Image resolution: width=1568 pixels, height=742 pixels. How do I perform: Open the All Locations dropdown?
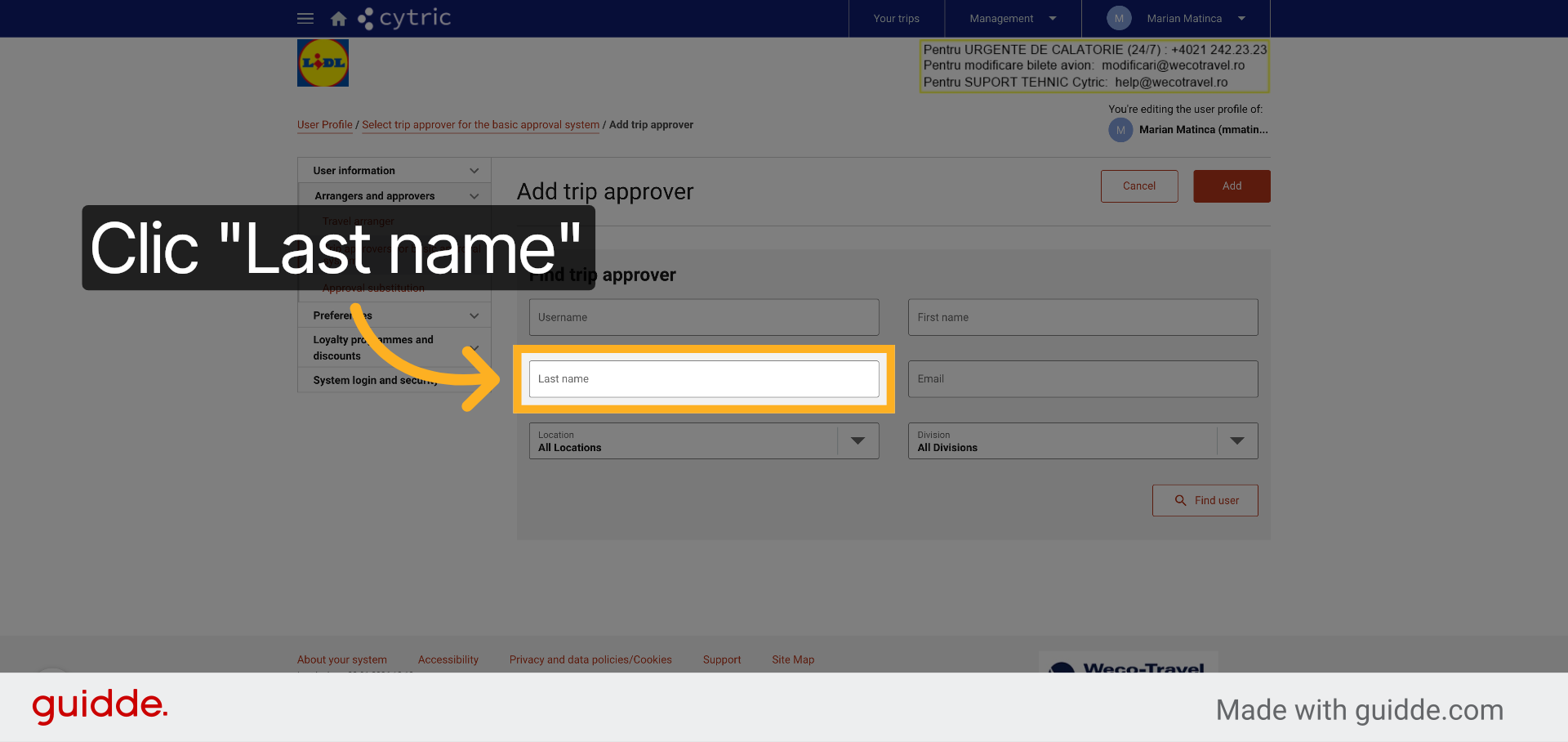pos(704,440)
